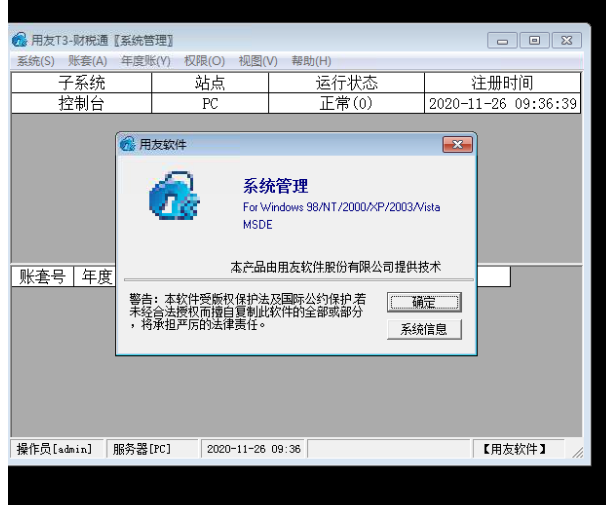Click the 本产品由用友软件股份有限公司提供技术 line

[x=335, y=267]
